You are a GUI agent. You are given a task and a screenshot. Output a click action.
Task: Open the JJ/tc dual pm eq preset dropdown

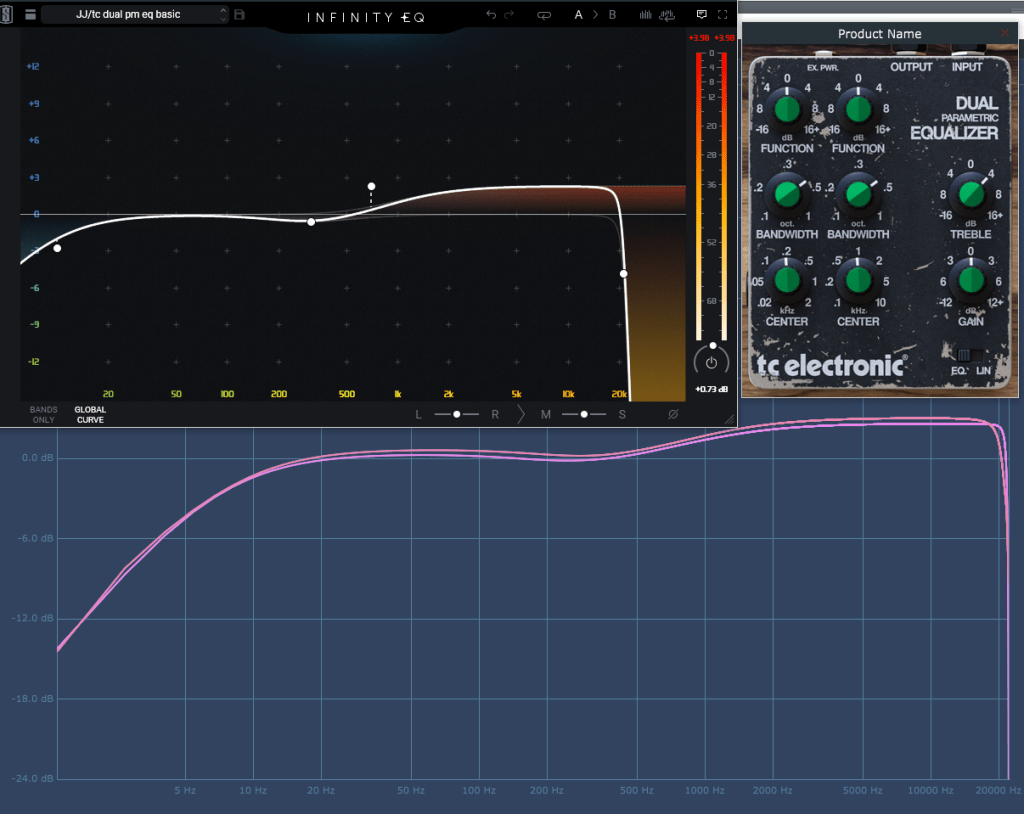pos(128,15)
